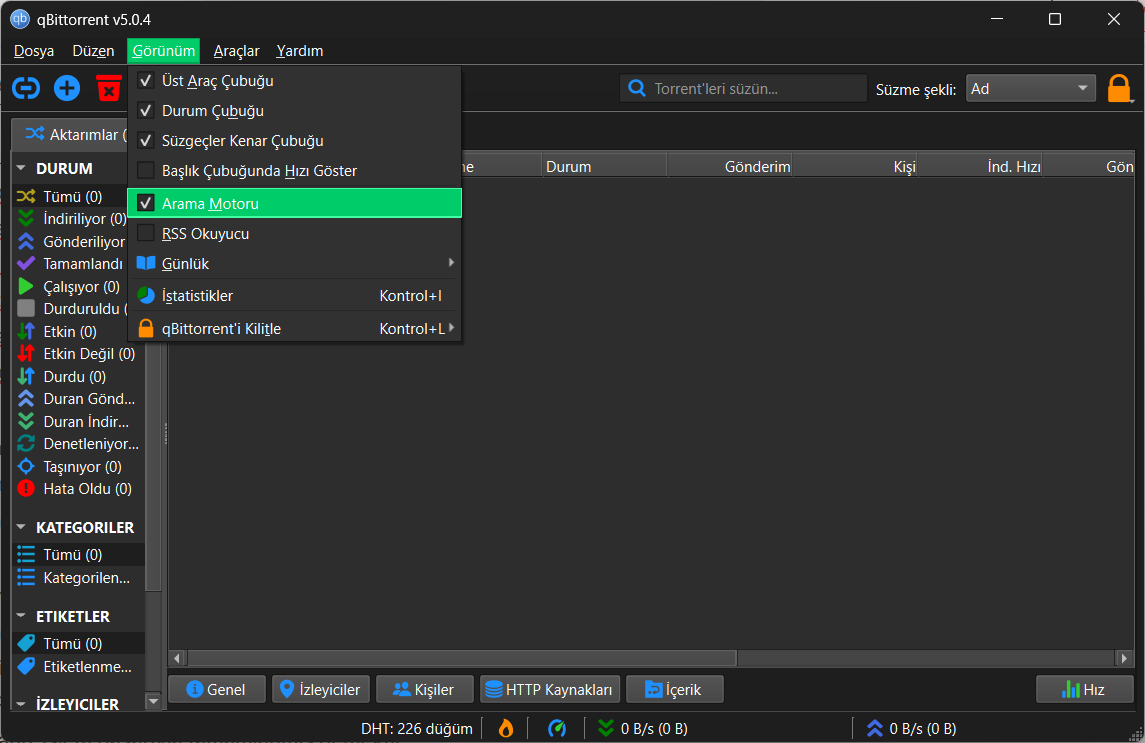Open the Kişiler details tab
Image resolution: width=1145 pixels, height=743 pixels.
tap(424, 690)
